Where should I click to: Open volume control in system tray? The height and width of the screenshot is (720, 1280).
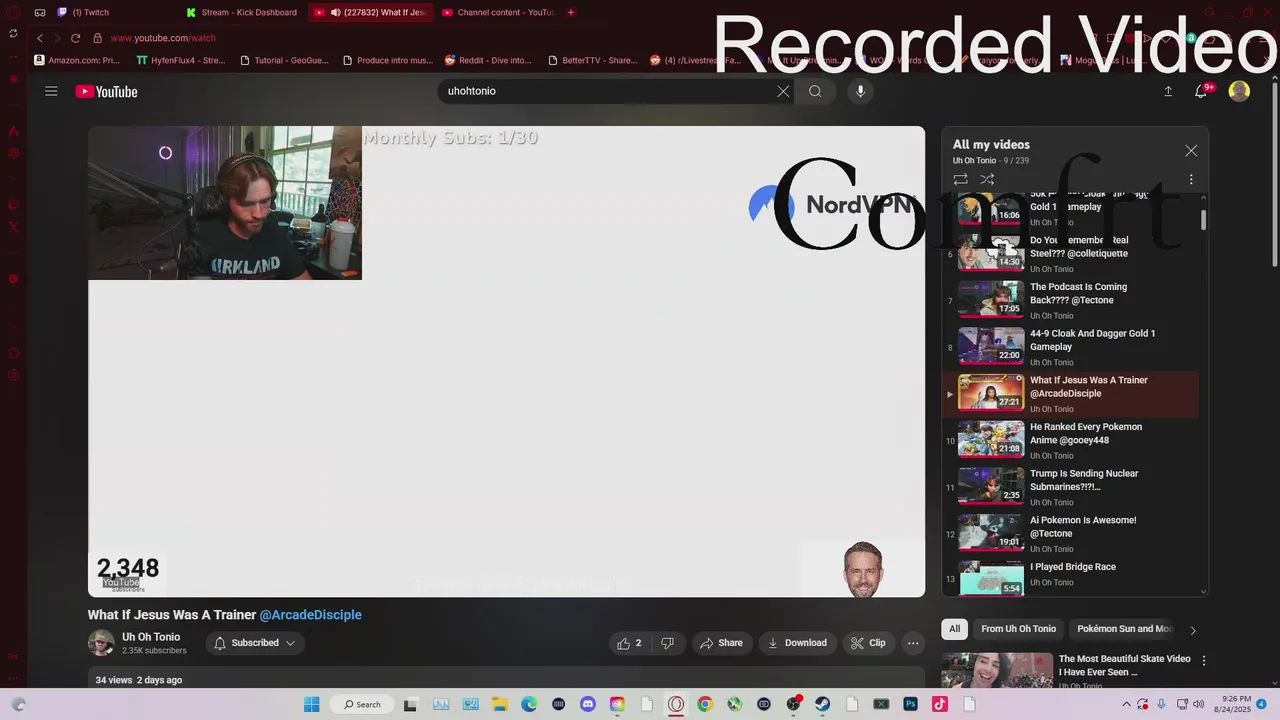point(1198,704)
